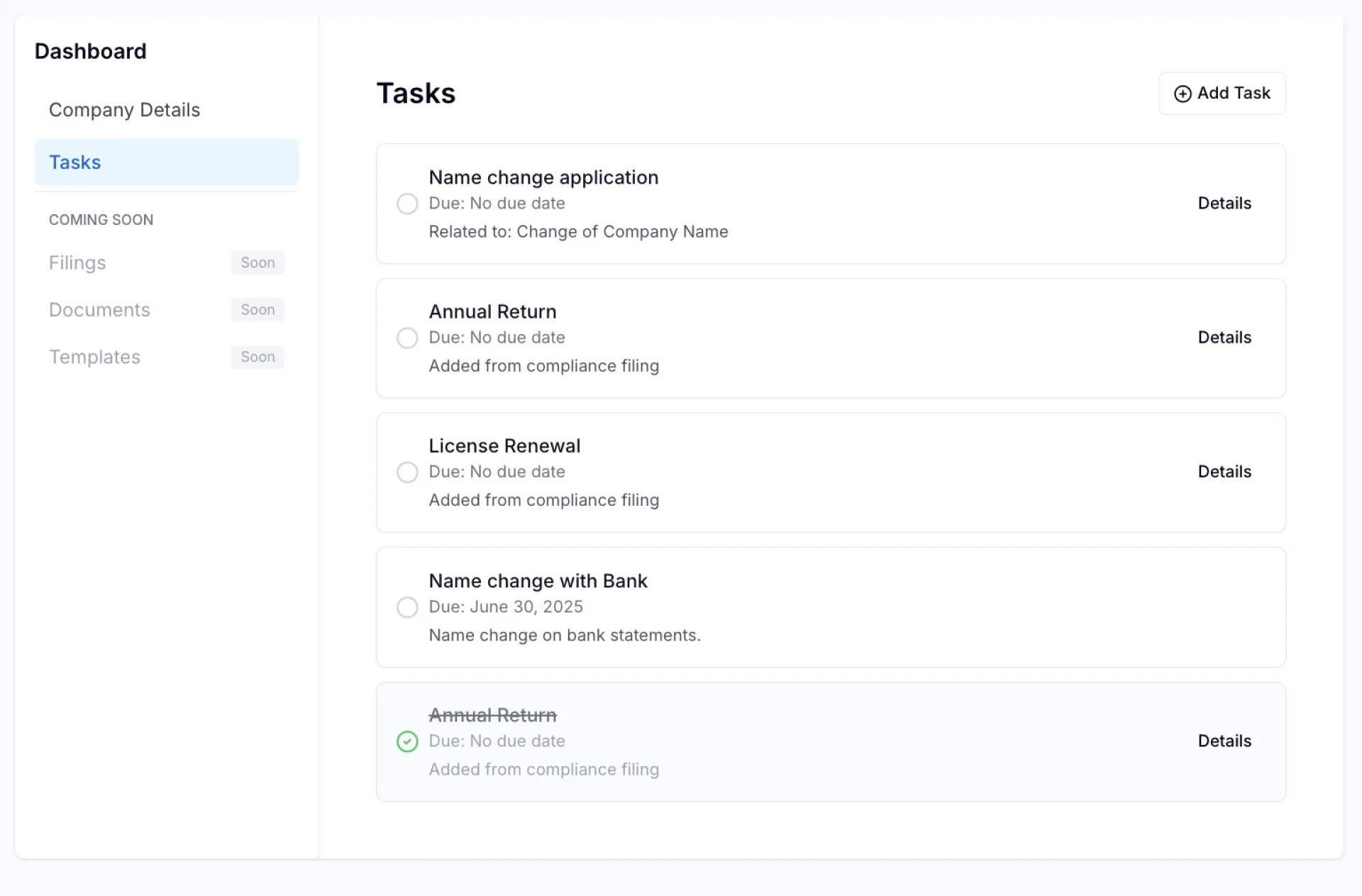Click the Soon badge beside Filings
The height and width of the screenshot is (896, 1362).
coord(258,263)
